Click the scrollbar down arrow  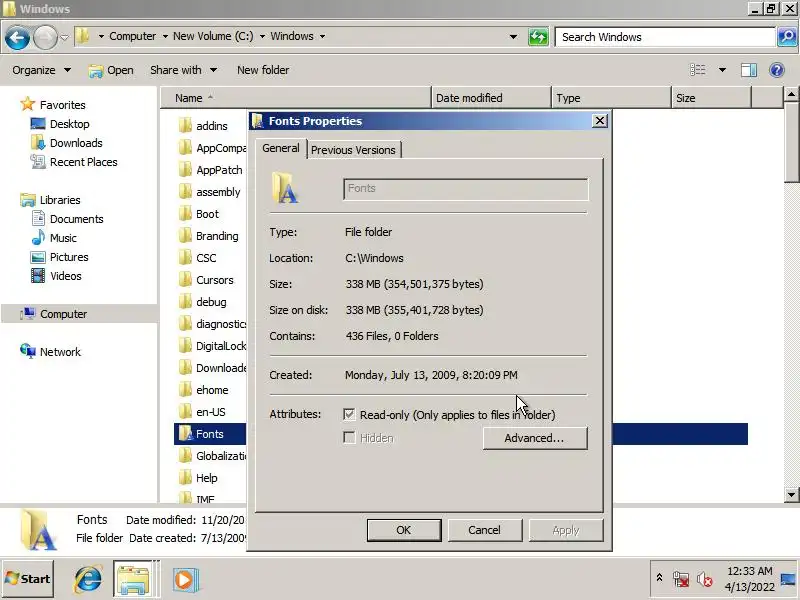pos(791,494)
